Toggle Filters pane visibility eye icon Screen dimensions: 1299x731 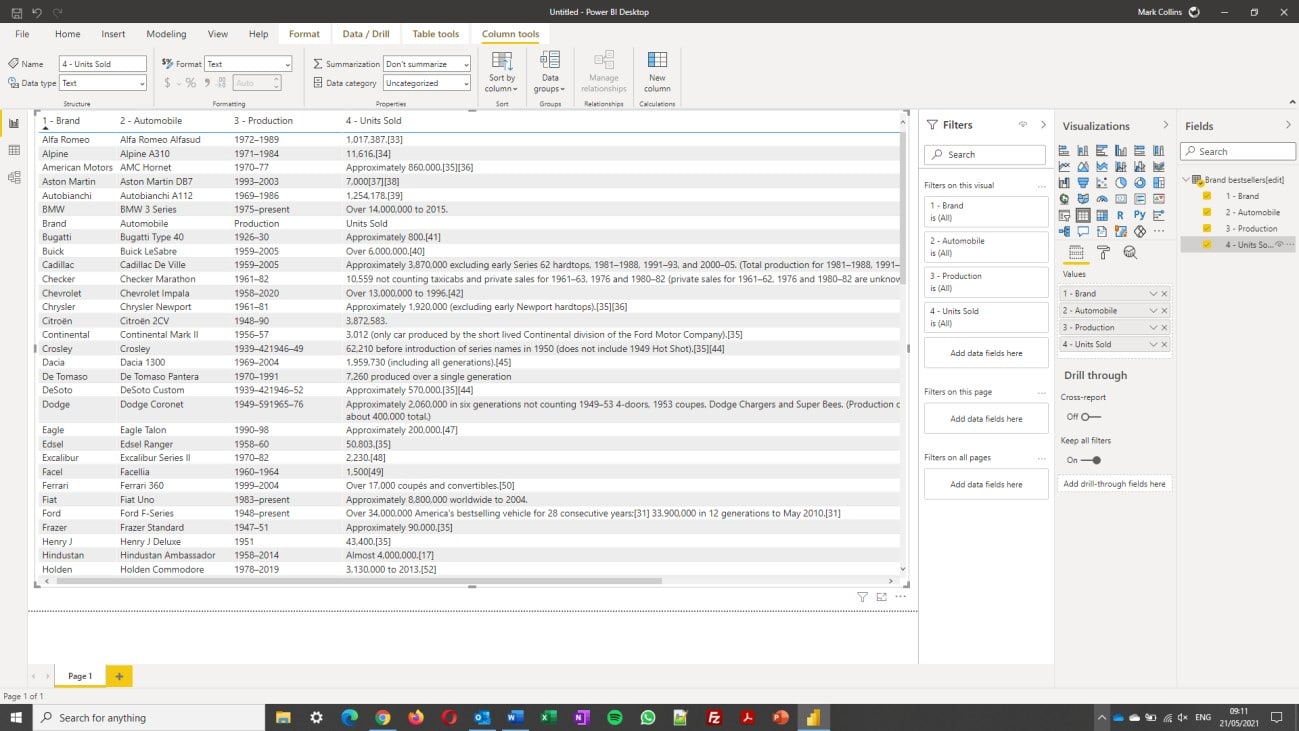pyautogui.click(x=1022, y=125)
